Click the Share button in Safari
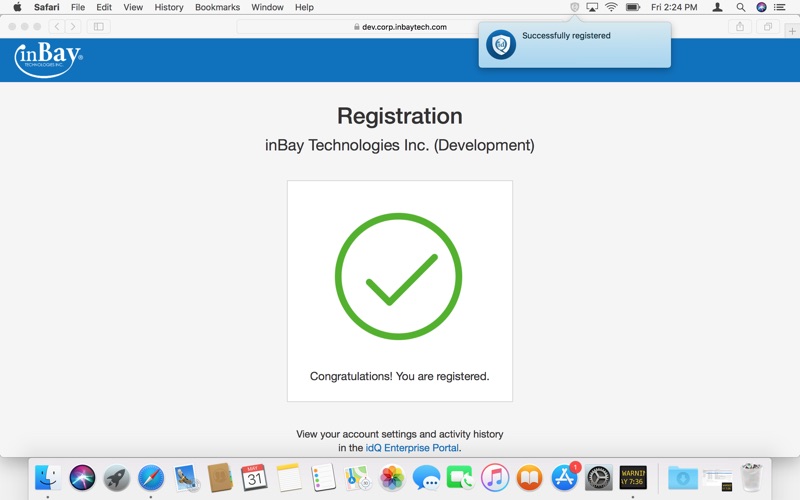Screen dimensions: 800x500 pyautogui.click(x=740, y=27)
